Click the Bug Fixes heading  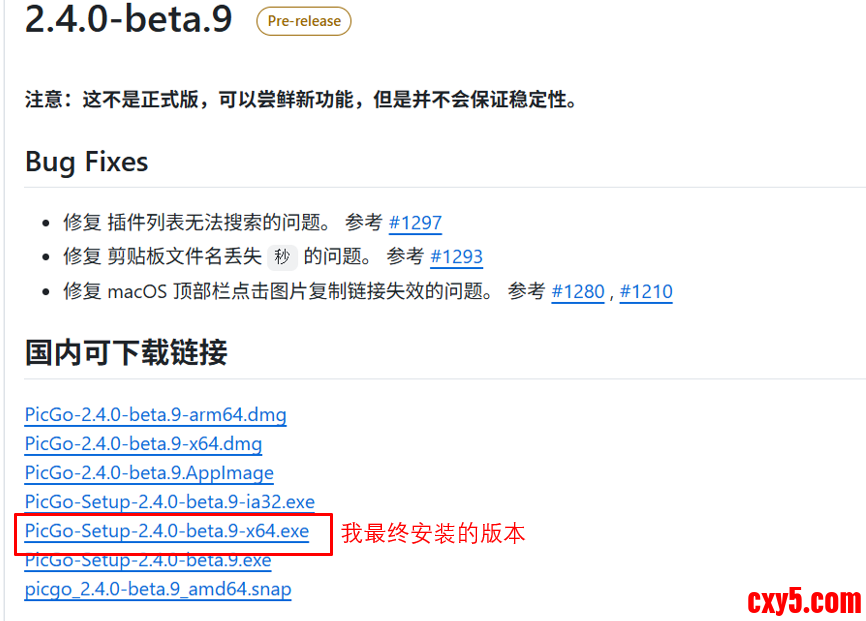[x=86, y=162]
